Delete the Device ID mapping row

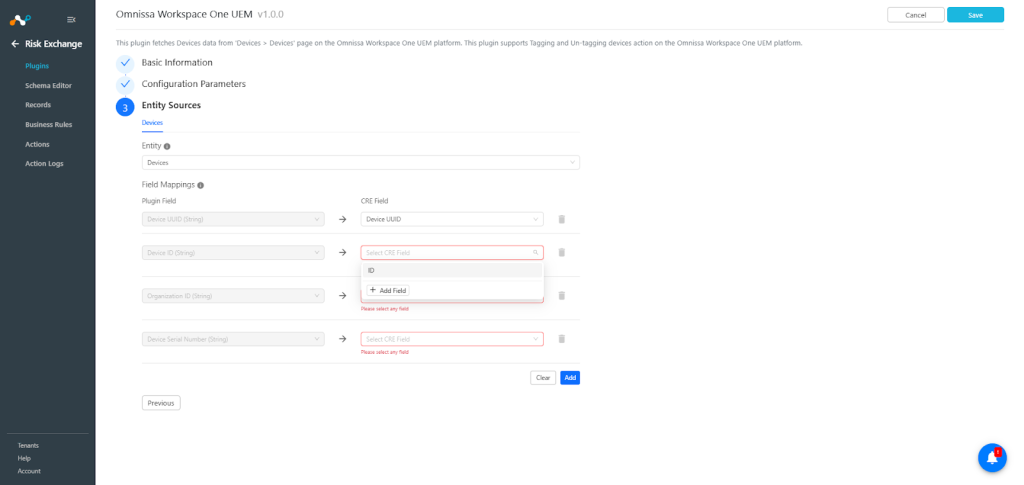(562, 253)
